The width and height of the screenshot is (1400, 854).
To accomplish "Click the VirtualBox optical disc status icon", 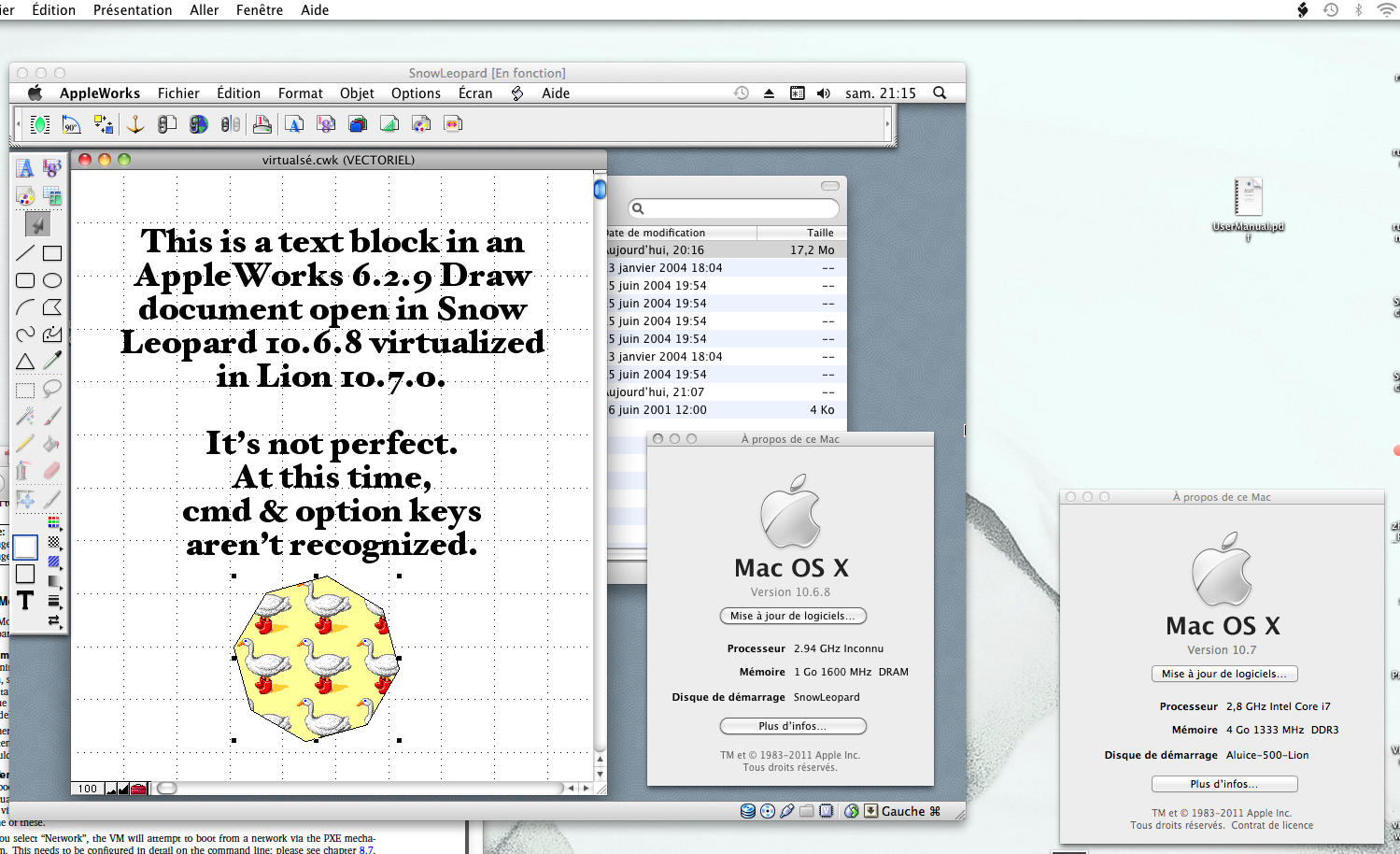I will point(768,811).
